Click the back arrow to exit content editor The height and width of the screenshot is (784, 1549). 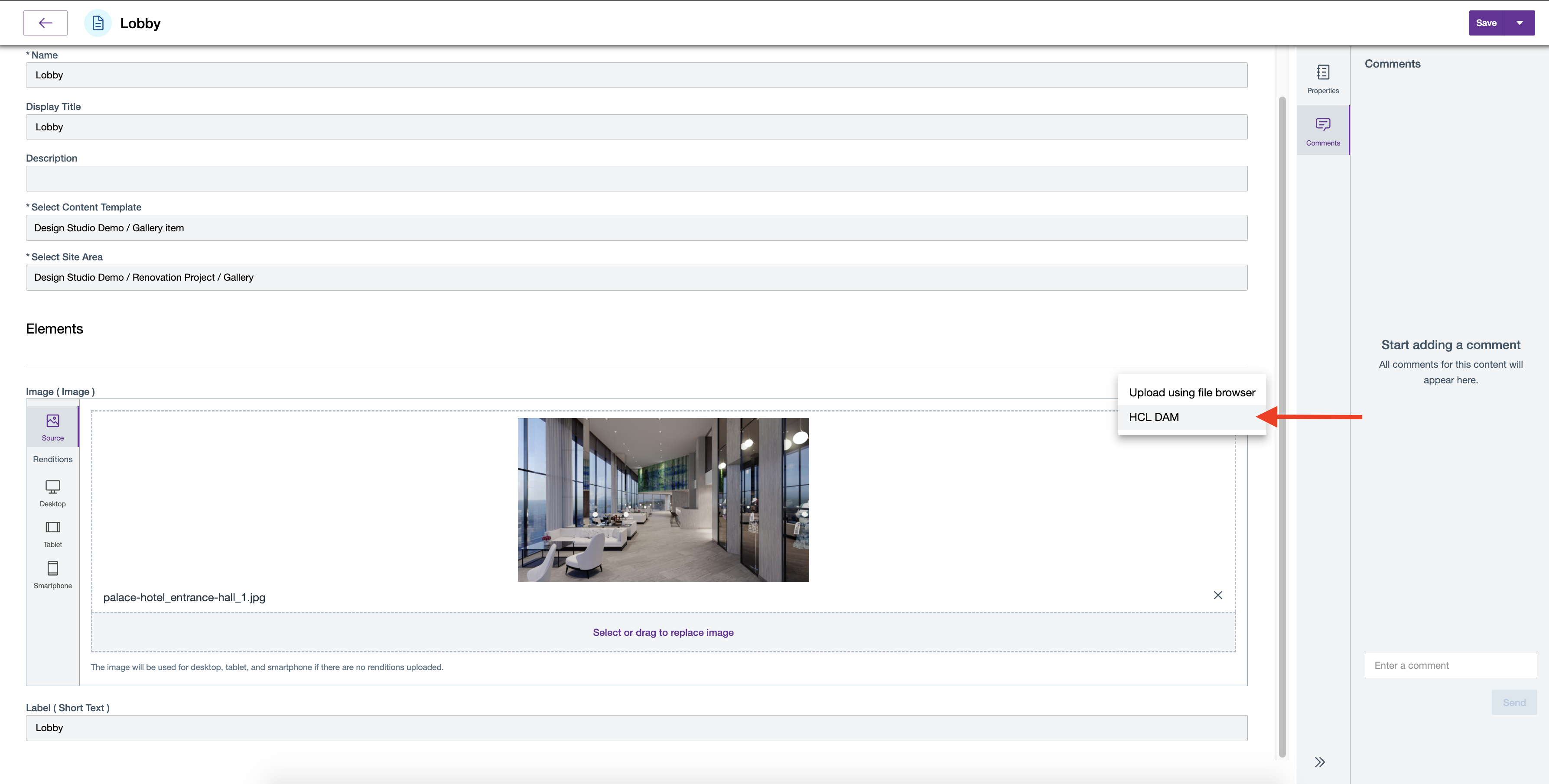point(45,23)
